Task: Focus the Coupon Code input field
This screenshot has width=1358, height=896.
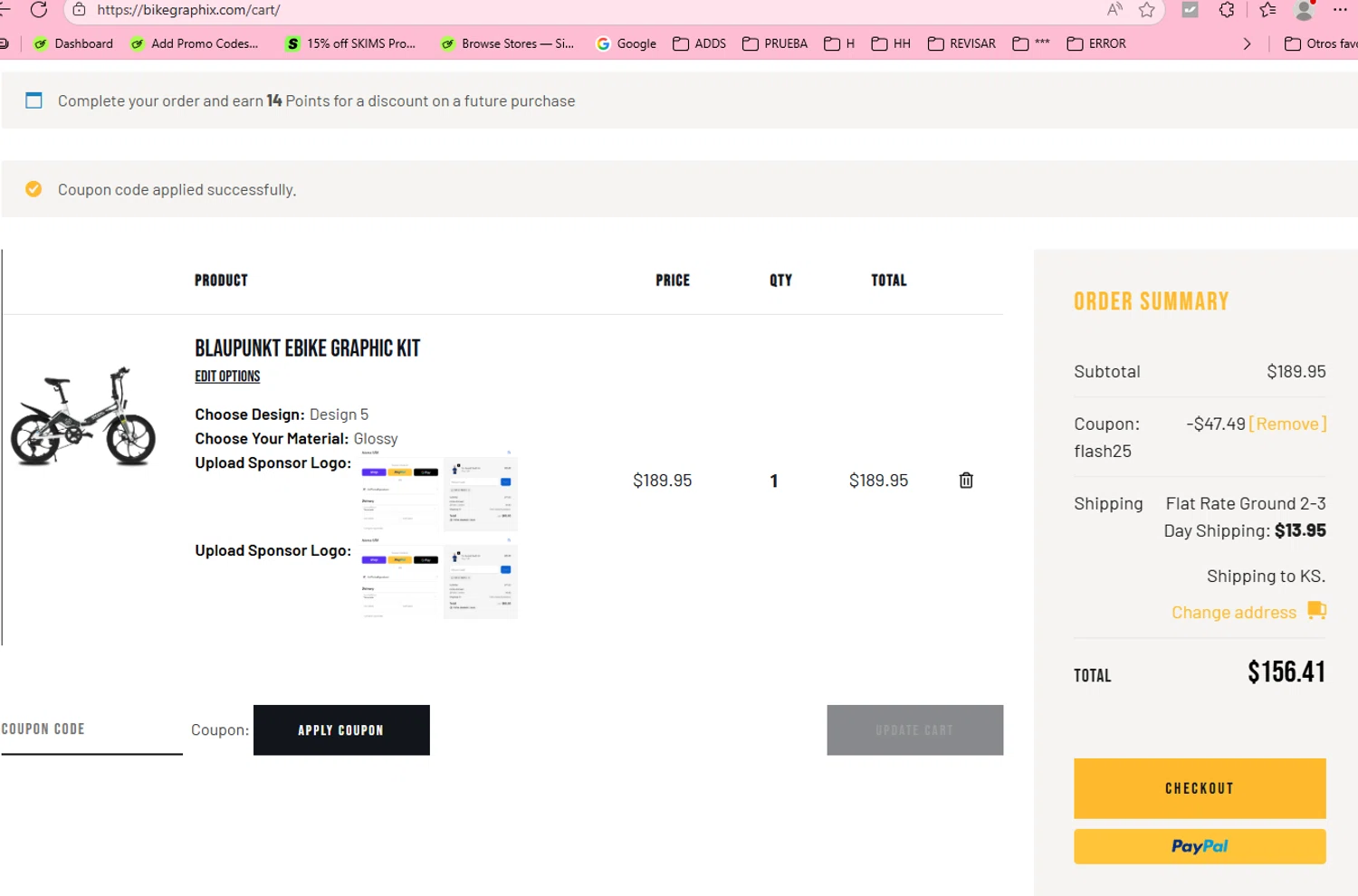Action: coord(91,729)
